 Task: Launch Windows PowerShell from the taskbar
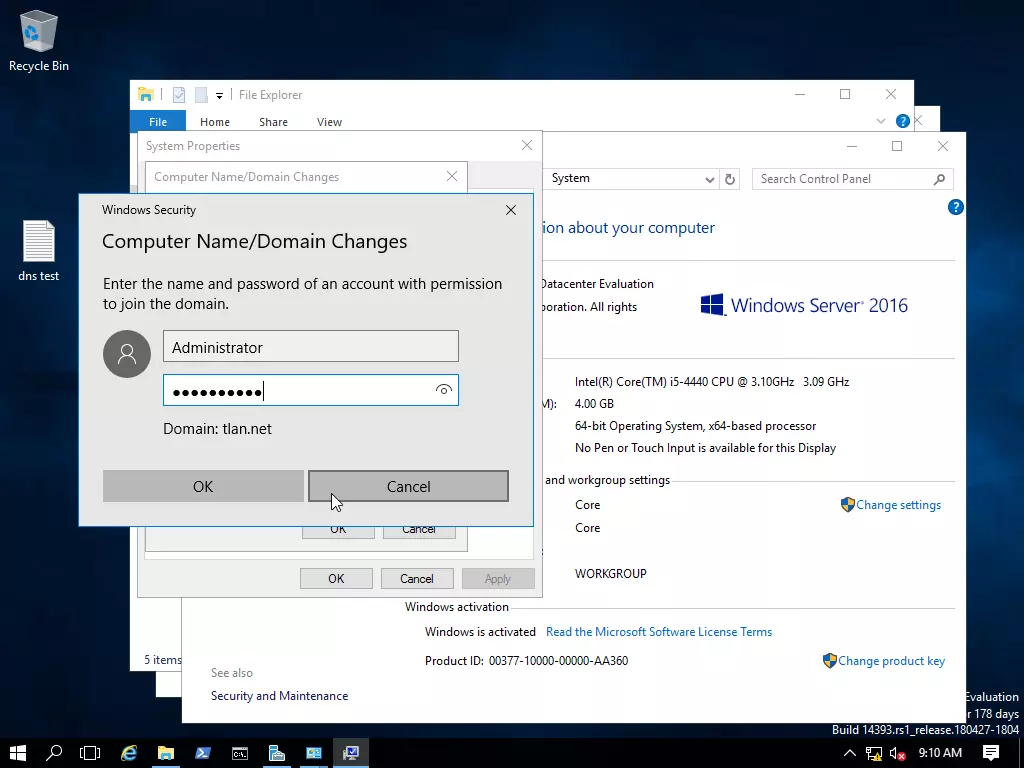pyautogui.click(x=203, y=753)
